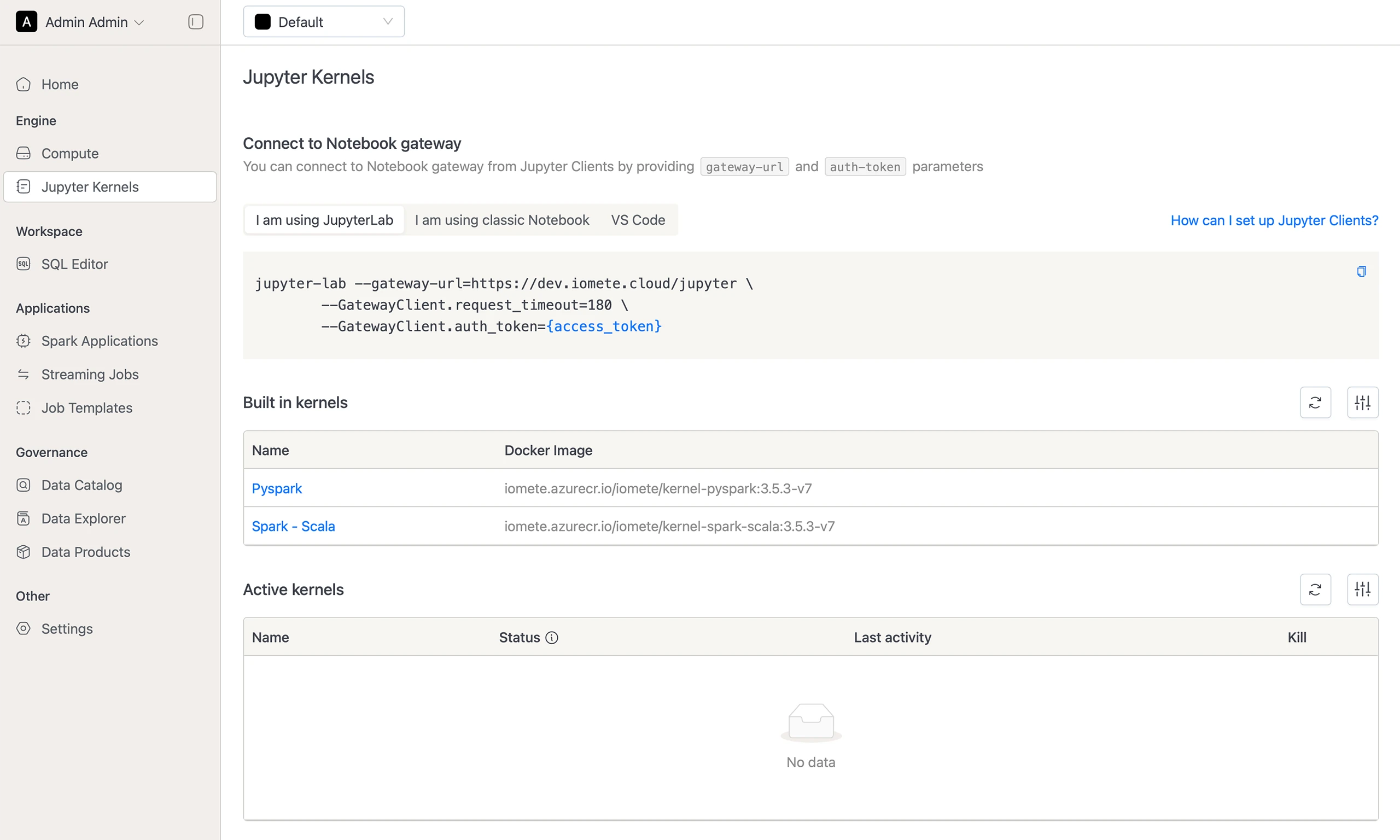Click the Data Products cube icon

tap(23, 552)
